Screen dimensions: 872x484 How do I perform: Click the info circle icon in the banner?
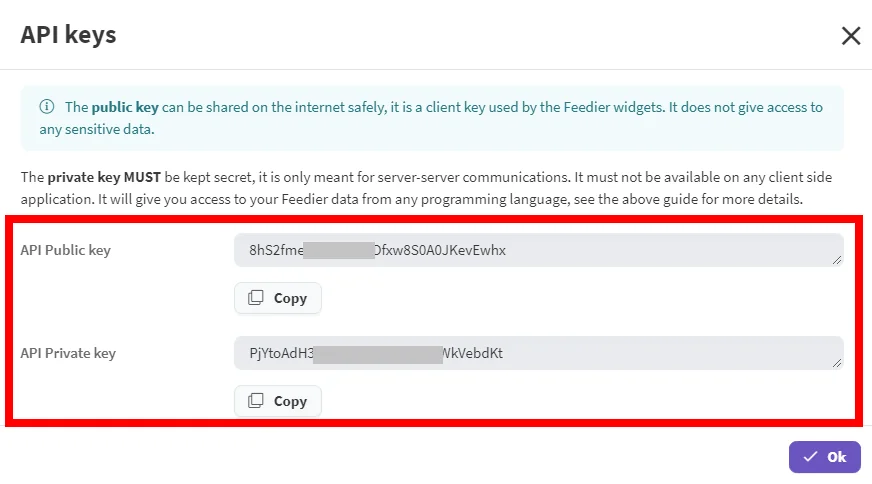[47, 106]
